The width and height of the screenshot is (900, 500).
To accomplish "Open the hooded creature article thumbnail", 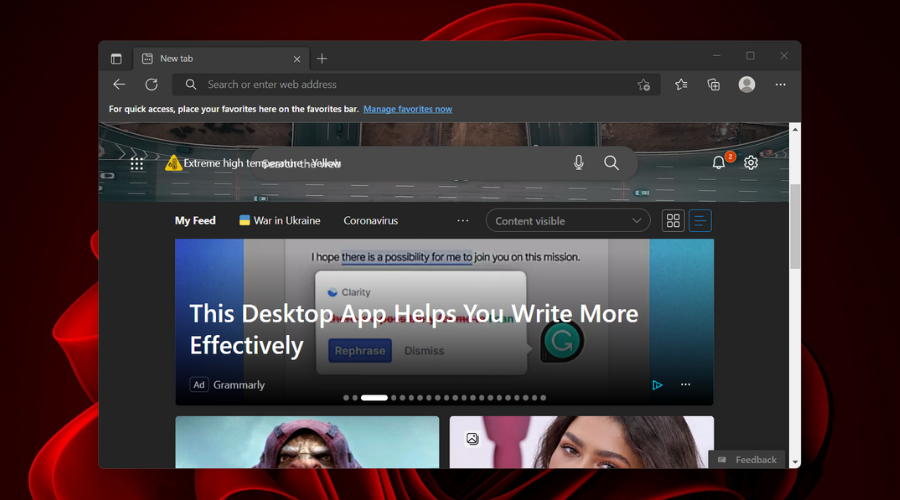I will tap(307, 442).
